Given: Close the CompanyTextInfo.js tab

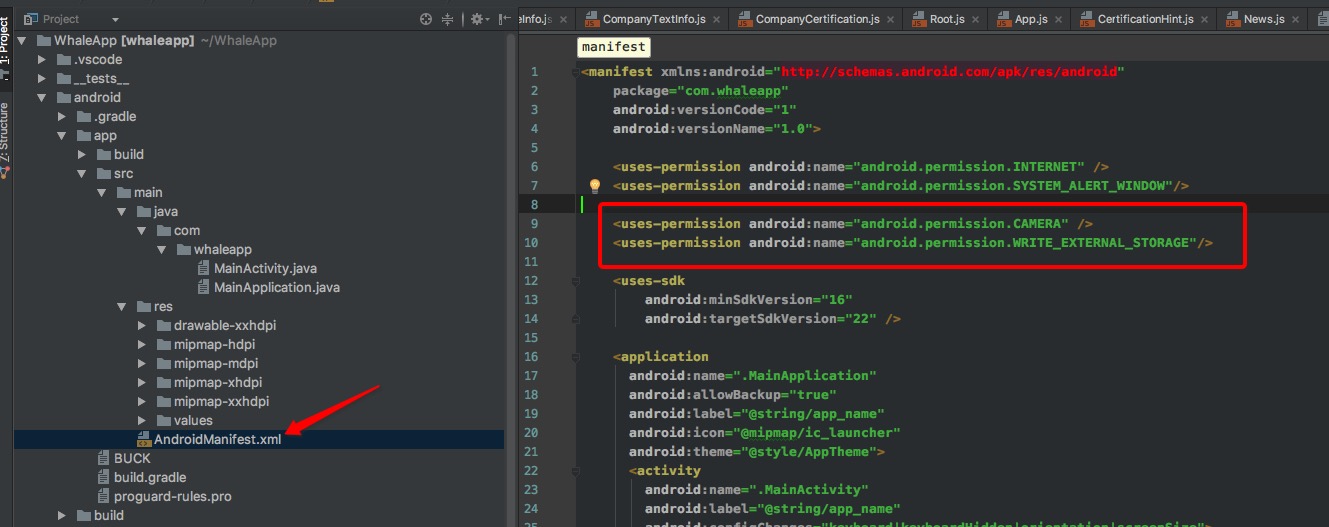Looking at the screenshot, I should click(x=716, y=20).
